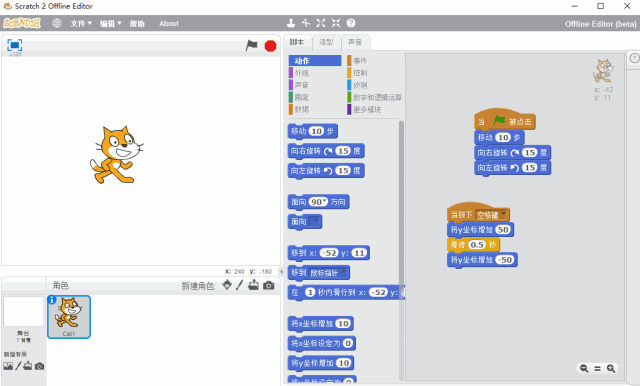Select the duplicate stamp tool
This screenshot has width=640, height=386.
pos(291,23)
